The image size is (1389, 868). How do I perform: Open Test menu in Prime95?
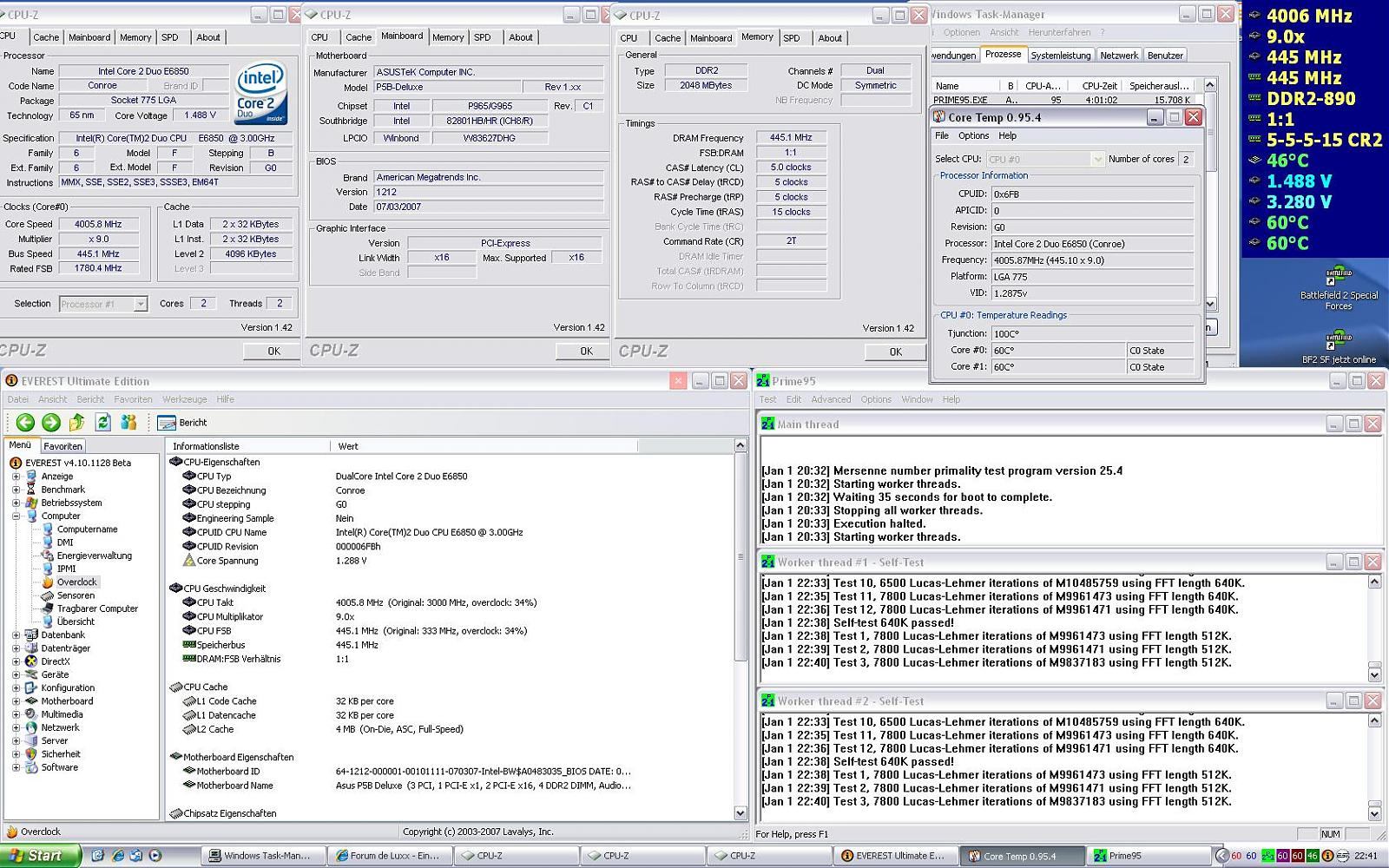point(767,399)
